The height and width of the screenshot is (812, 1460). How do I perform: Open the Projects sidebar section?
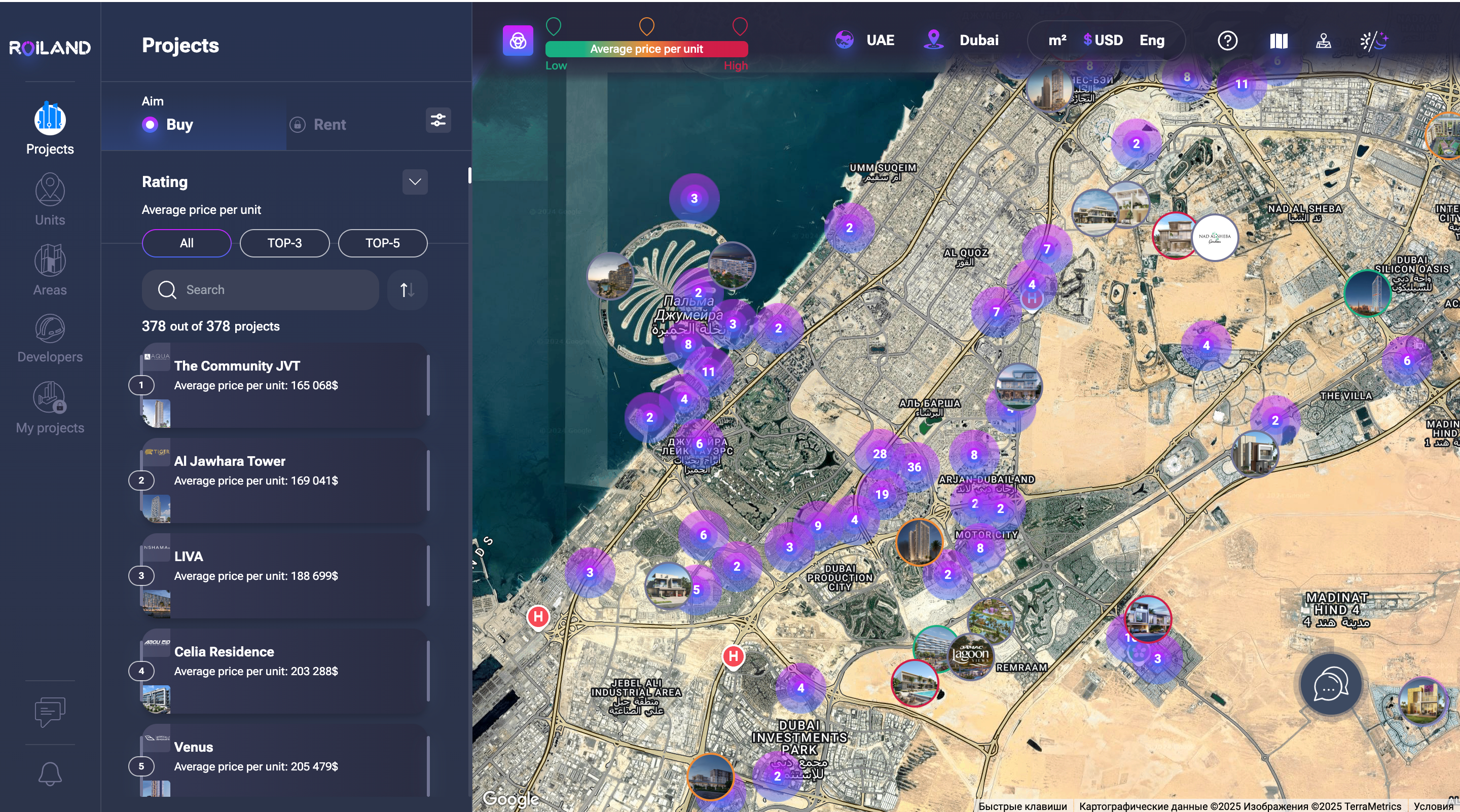(x=50, y=129)
